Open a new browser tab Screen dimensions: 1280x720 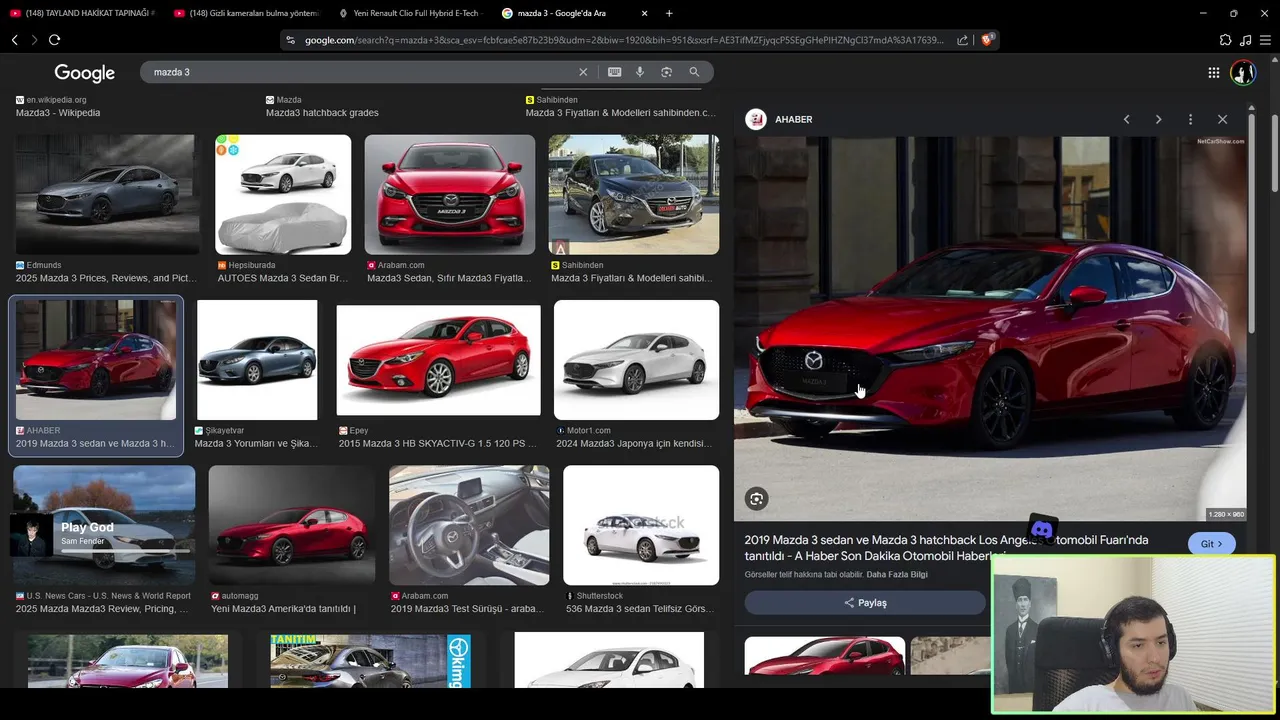pyautogui.click(x=669, y=13)
